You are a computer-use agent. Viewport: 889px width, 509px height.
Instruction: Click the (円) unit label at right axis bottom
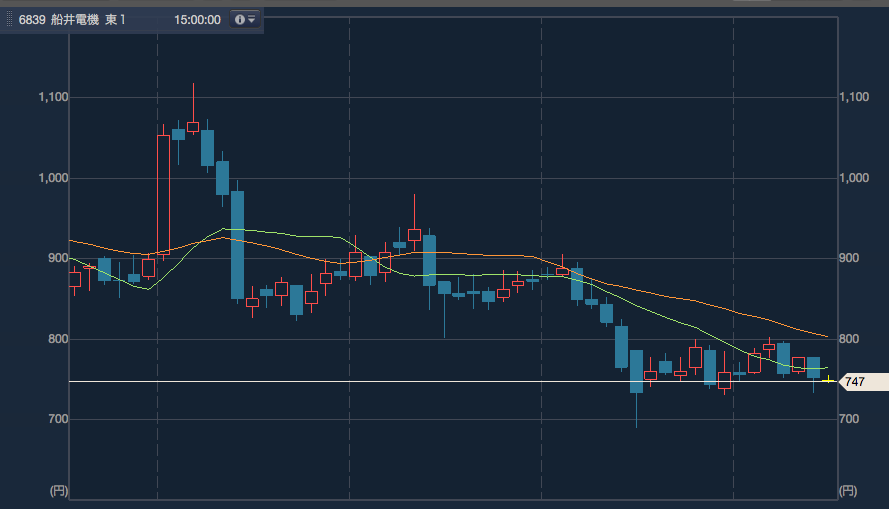[848, 491]
